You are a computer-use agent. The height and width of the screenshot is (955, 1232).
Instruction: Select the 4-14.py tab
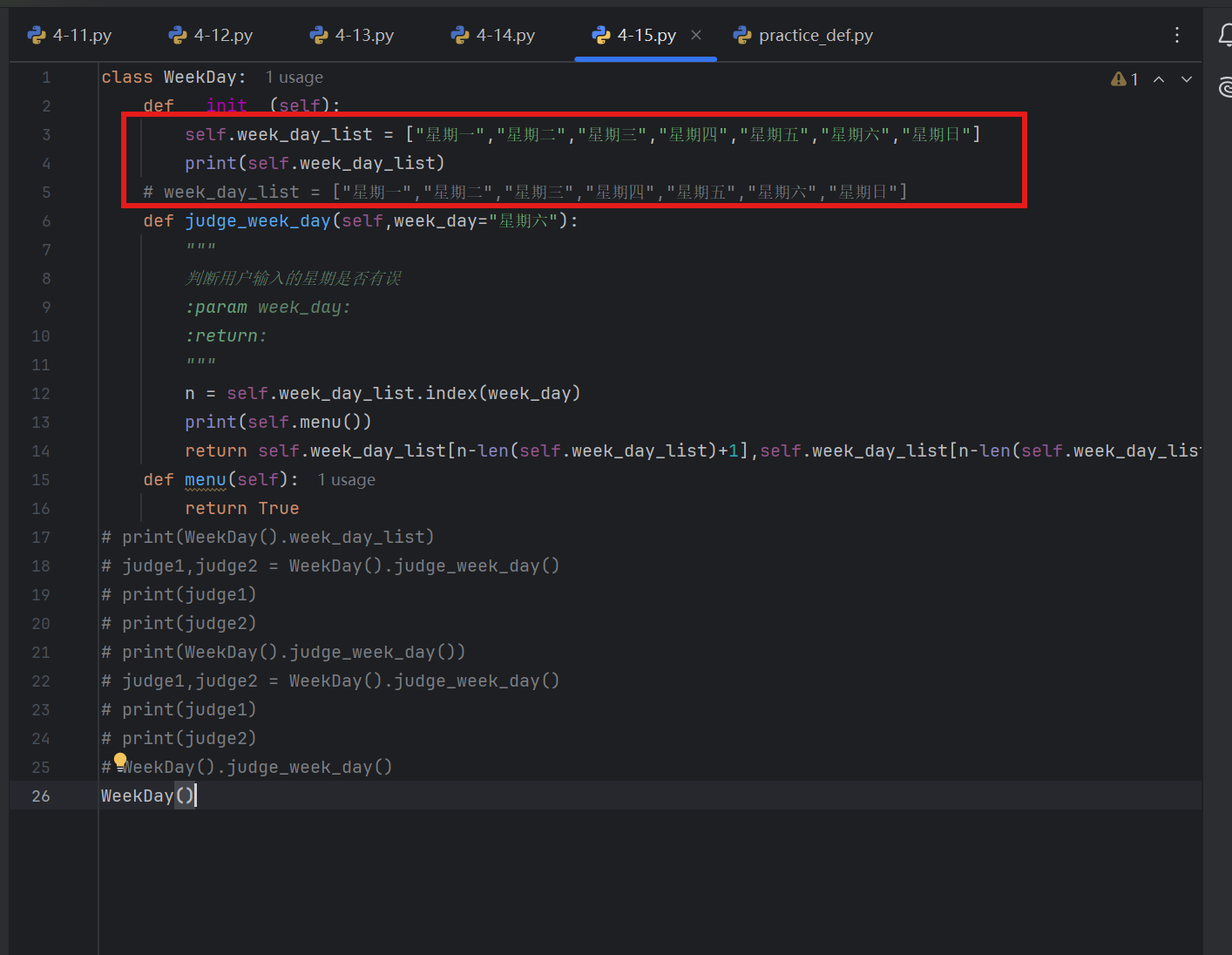pyautogui.click(x=493, y=35)
